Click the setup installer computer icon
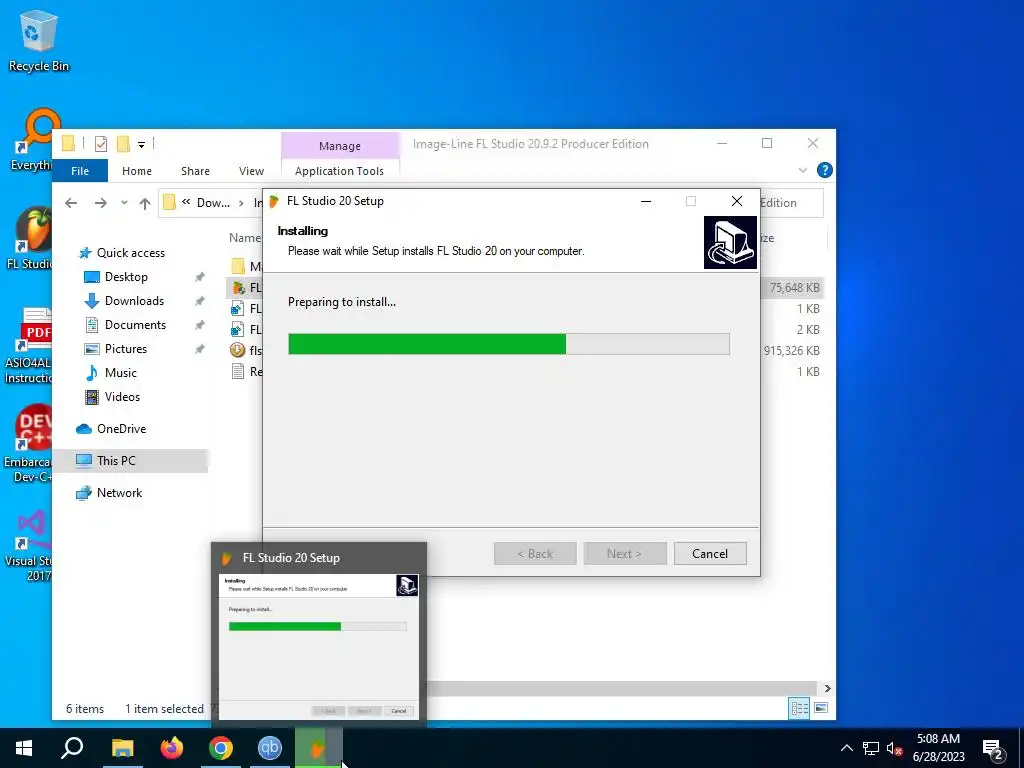The height and width of the screenshot is (768, 1024). click(730, 243)
